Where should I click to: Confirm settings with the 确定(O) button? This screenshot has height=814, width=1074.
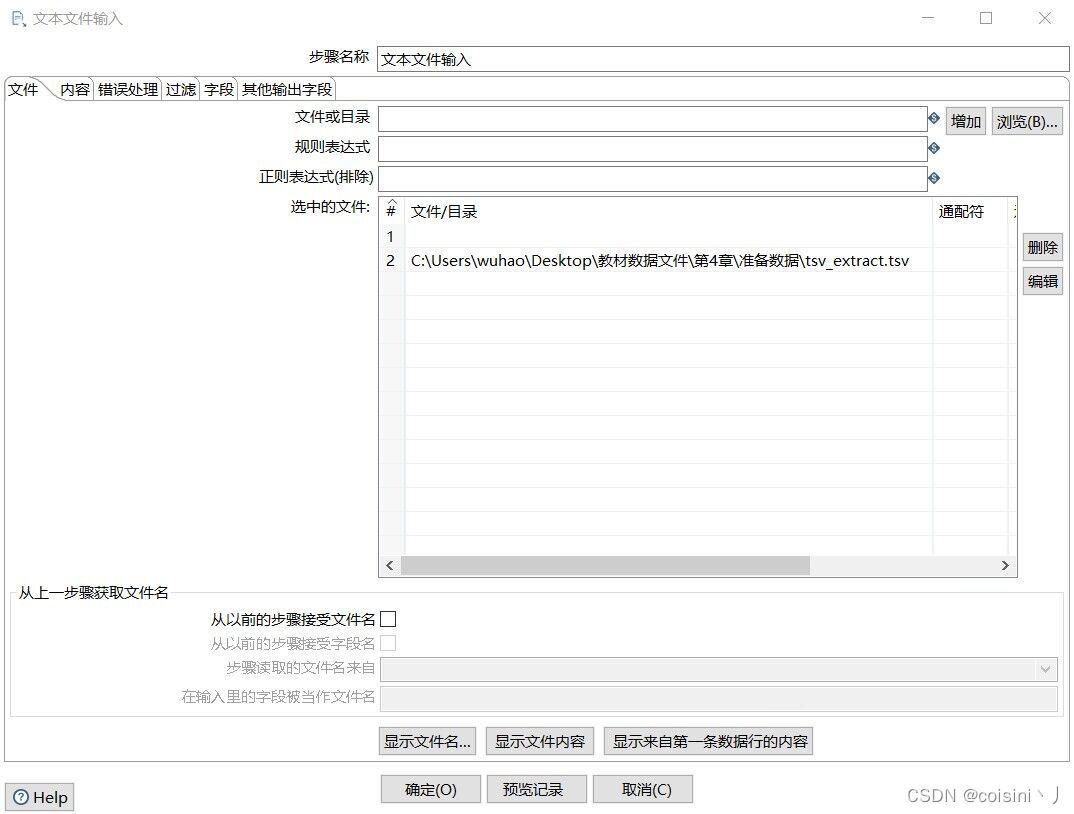[430, 789]
